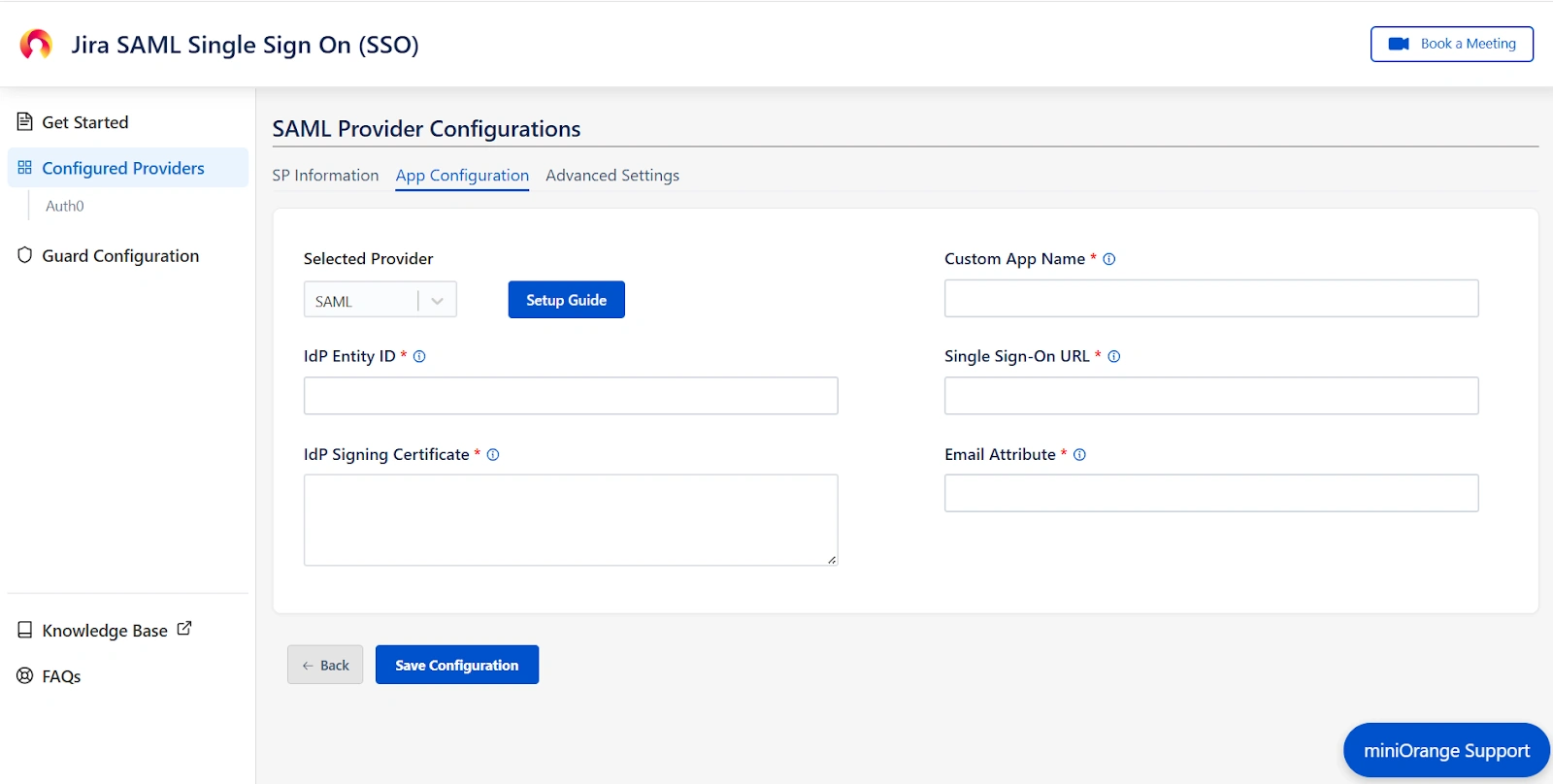The image size is (1553, 784).
Task: Click the Configured Providers grid icon
Action: pyautogui.click(x=25, y=167)
